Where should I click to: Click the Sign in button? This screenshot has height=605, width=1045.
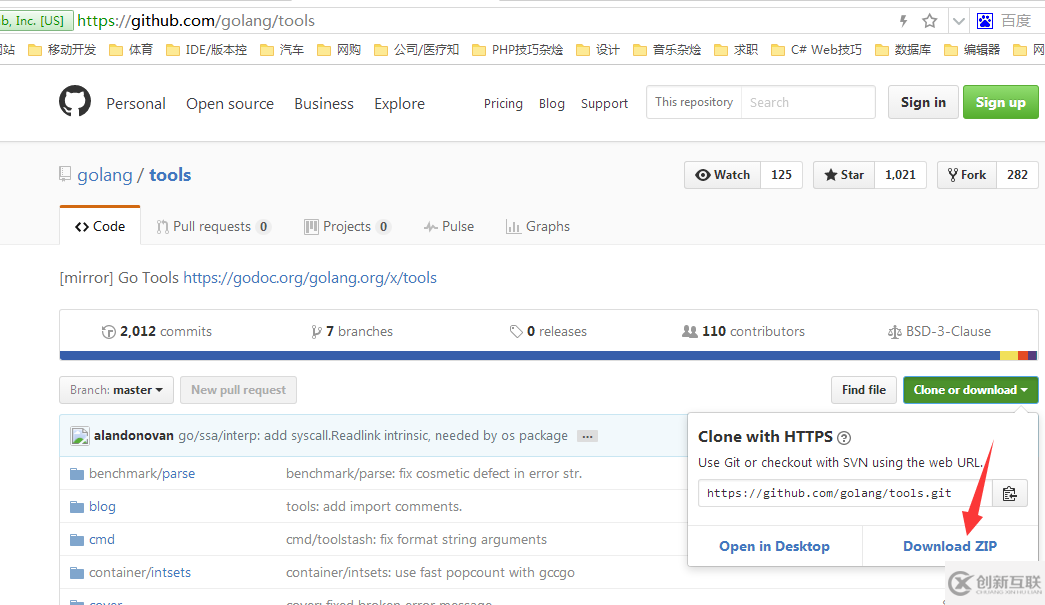pos(923,102)
